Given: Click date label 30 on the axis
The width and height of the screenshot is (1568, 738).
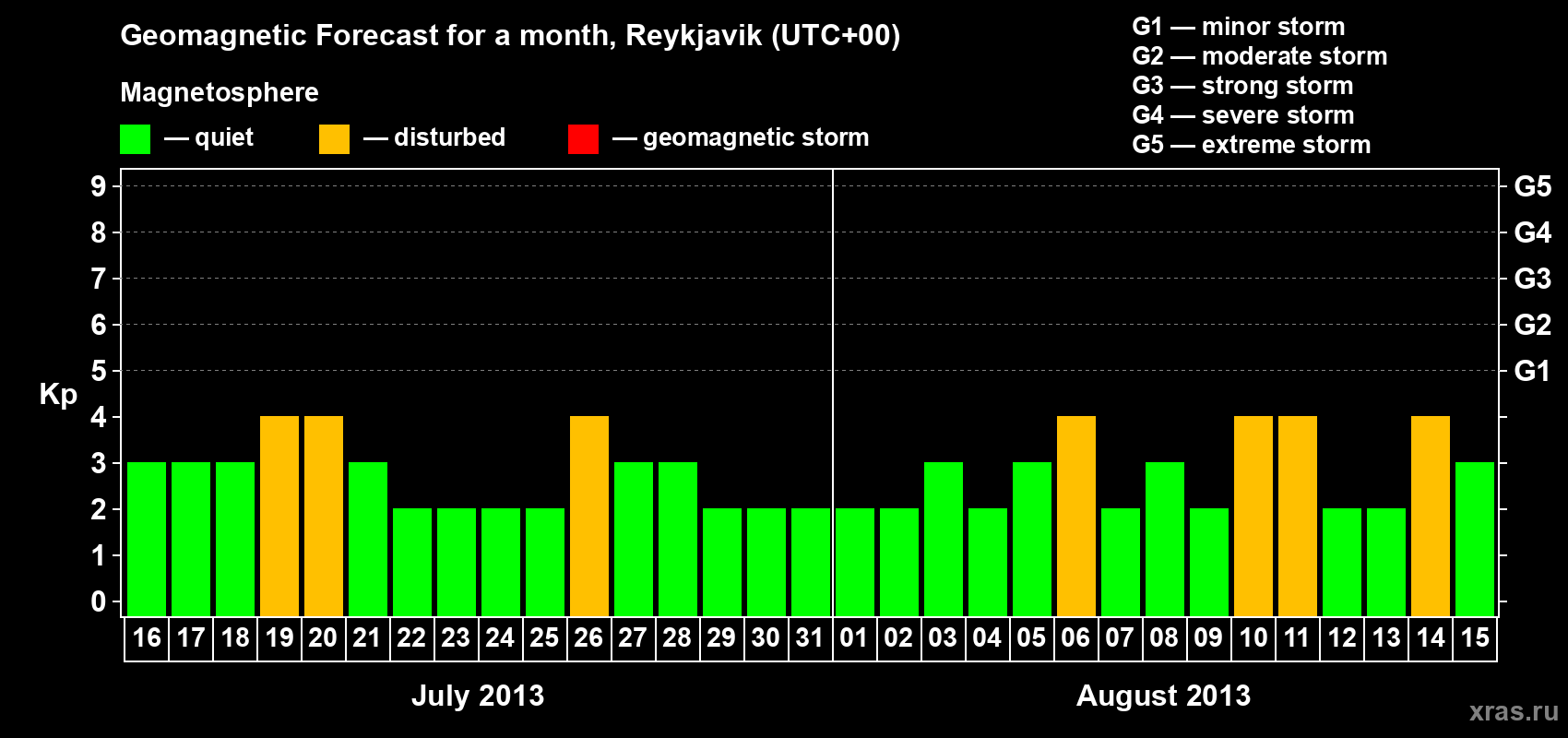Looking at the screenshot, I should point(766,637).
